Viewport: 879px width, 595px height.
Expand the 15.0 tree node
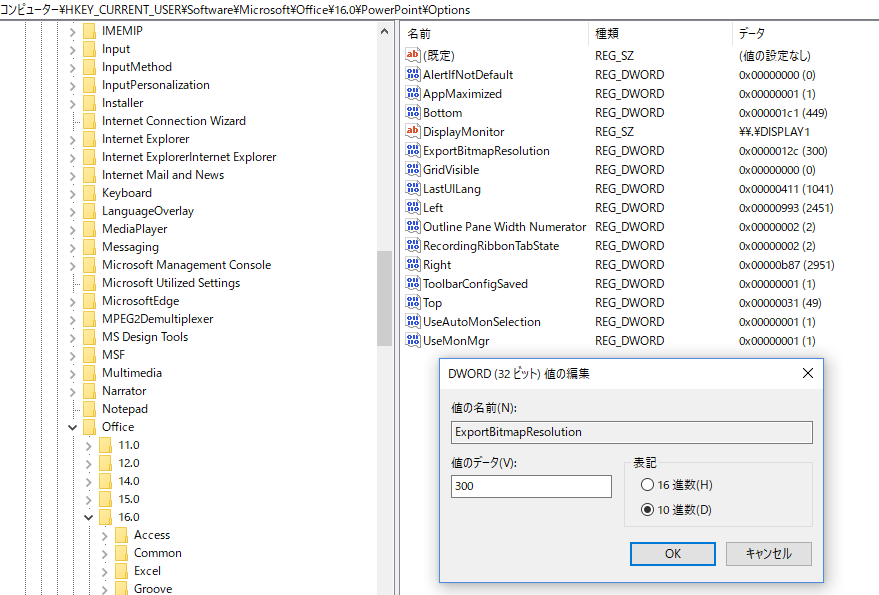pyautogui.click(x=89, y=499)
